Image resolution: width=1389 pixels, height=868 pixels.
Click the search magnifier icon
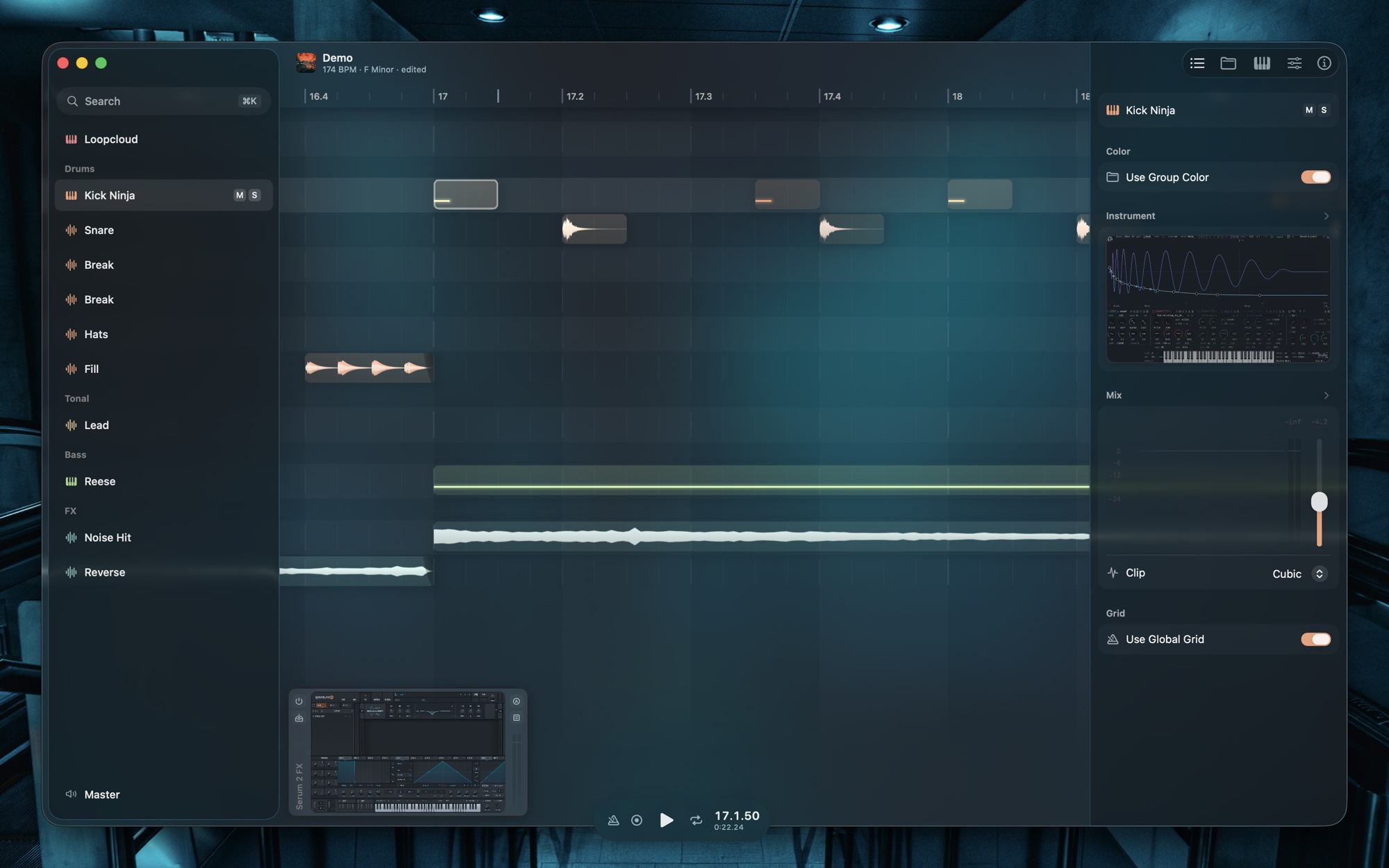[x=72, y=101]
